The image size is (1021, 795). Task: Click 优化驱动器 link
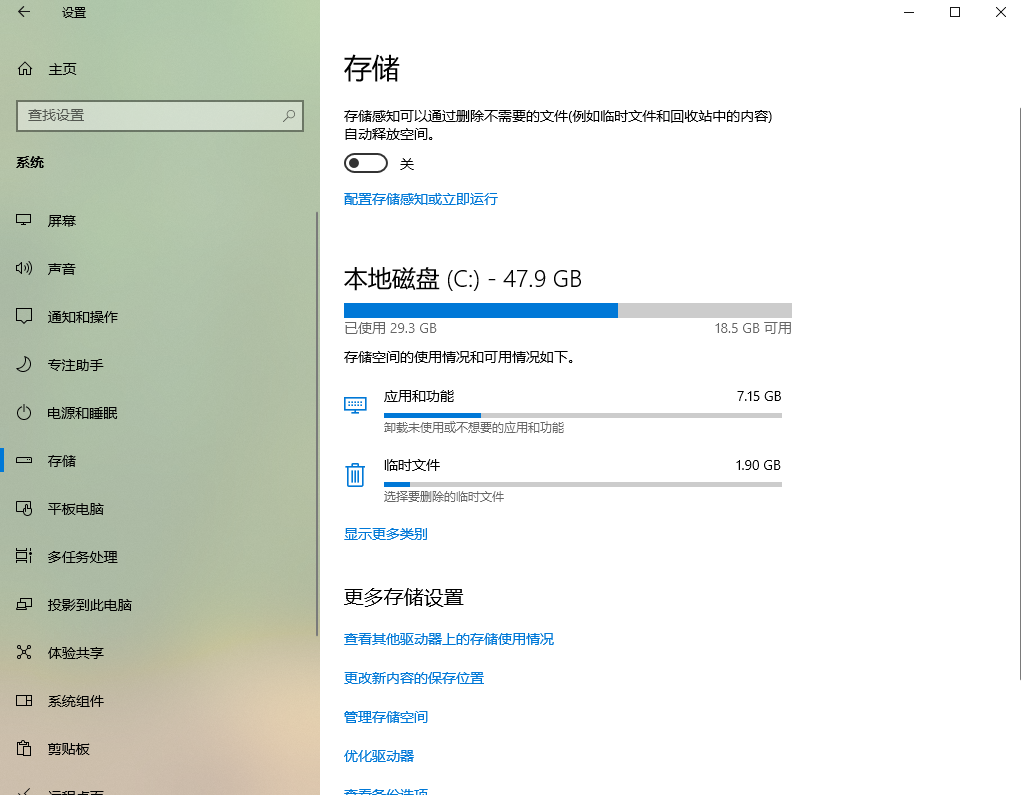(379, 757)
